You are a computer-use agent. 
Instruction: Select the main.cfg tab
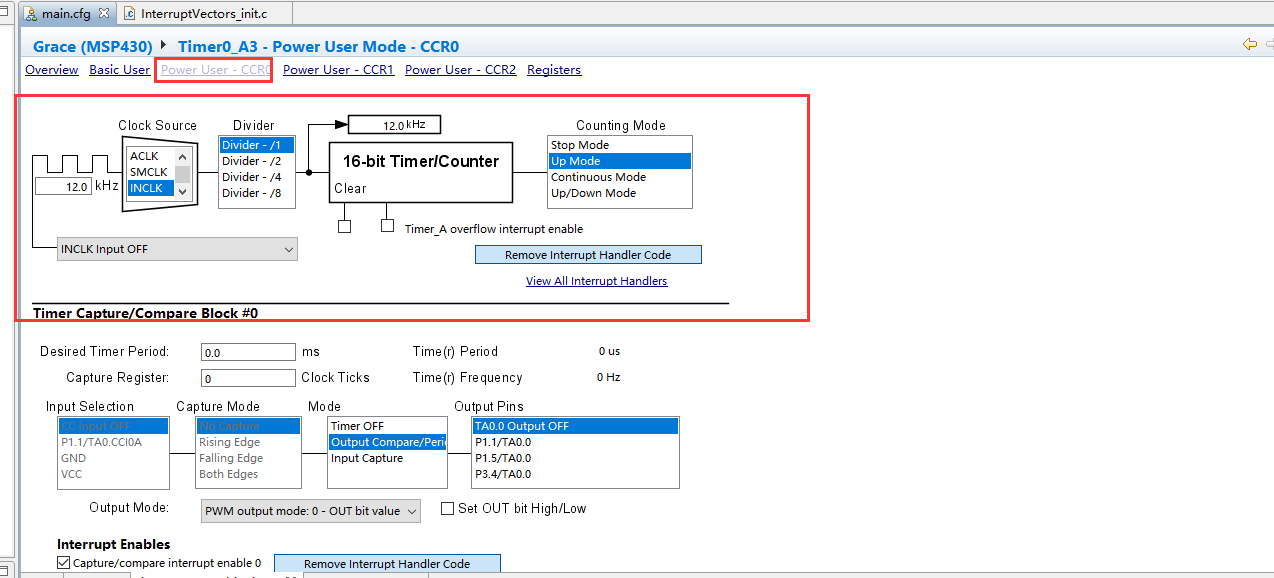66,14
